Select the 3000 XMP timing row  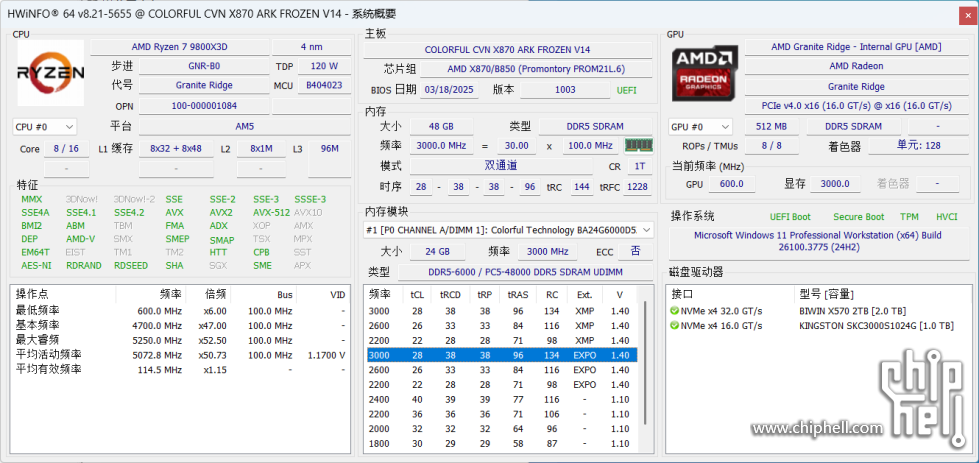(501, 311)
